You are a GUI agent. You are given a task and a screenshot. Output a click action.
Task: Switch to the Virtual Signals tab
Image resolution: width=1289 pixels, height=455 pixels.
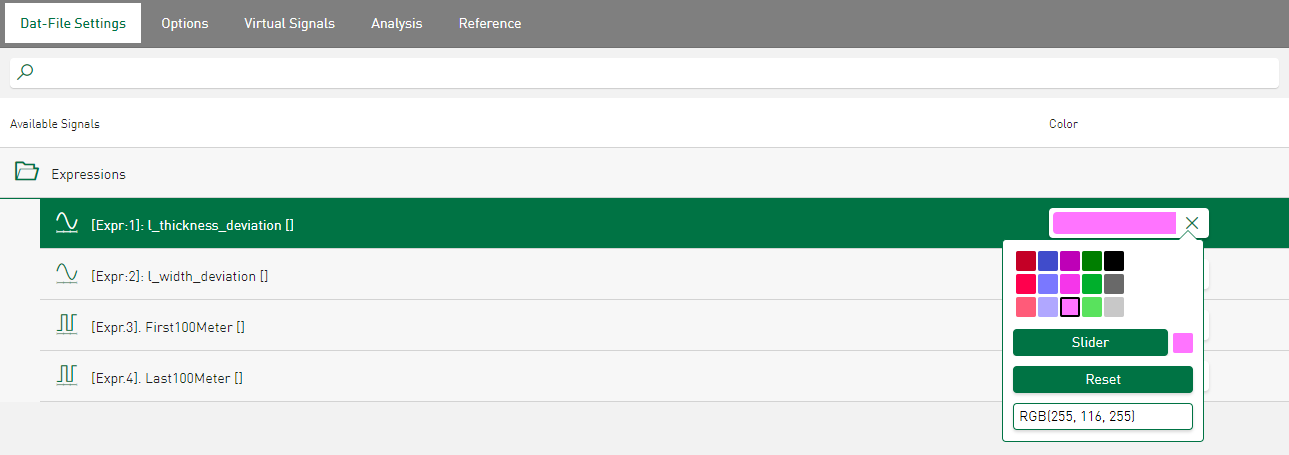[x=289, y=23]
